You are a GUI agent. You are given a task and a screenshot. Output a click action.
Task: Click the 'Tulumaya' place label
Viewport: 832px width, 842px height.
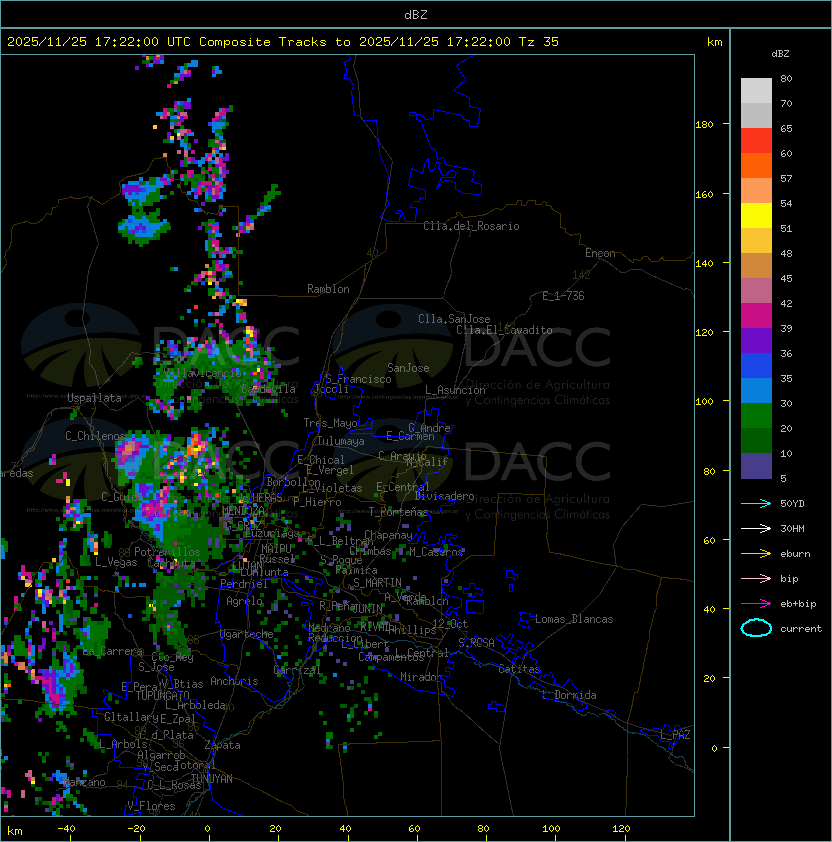[341, 441]
